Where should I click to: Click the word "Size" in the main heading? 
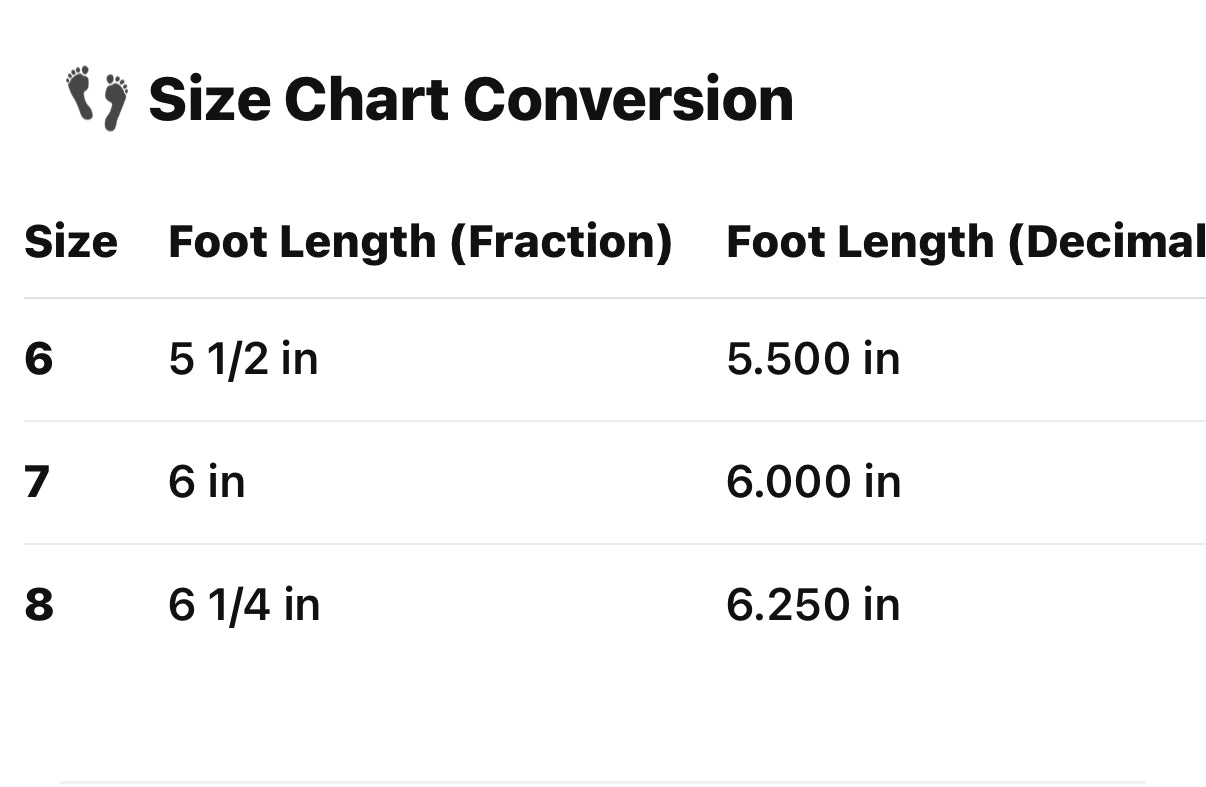coord(209,100)
